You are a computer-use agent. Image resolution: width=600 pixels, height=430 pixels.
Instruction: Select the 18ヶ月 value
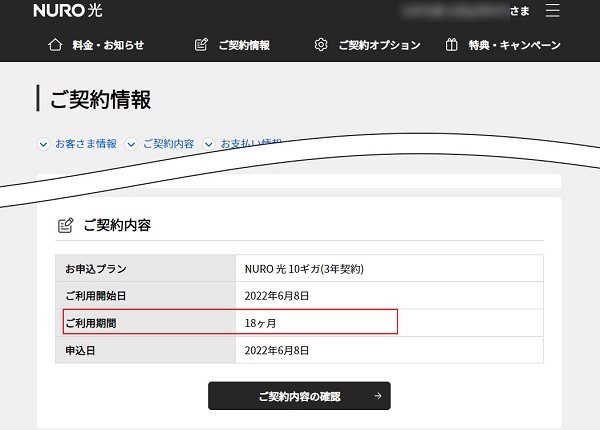pos(260,323)
